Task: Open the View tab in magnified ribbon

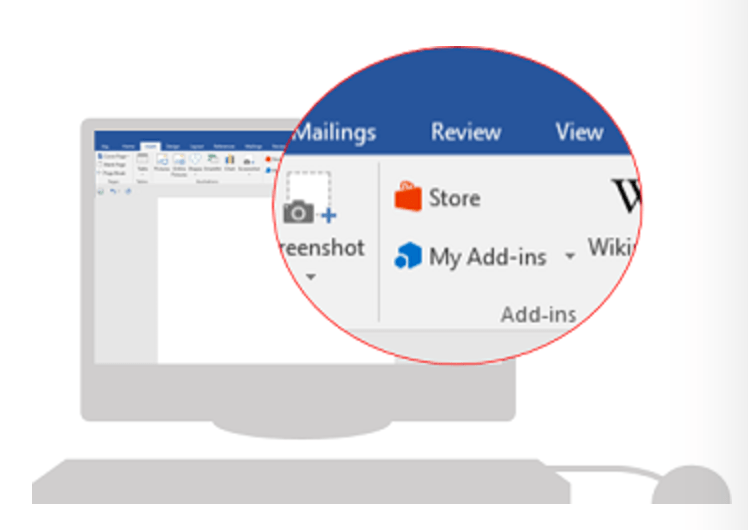Action: (579, 132)
